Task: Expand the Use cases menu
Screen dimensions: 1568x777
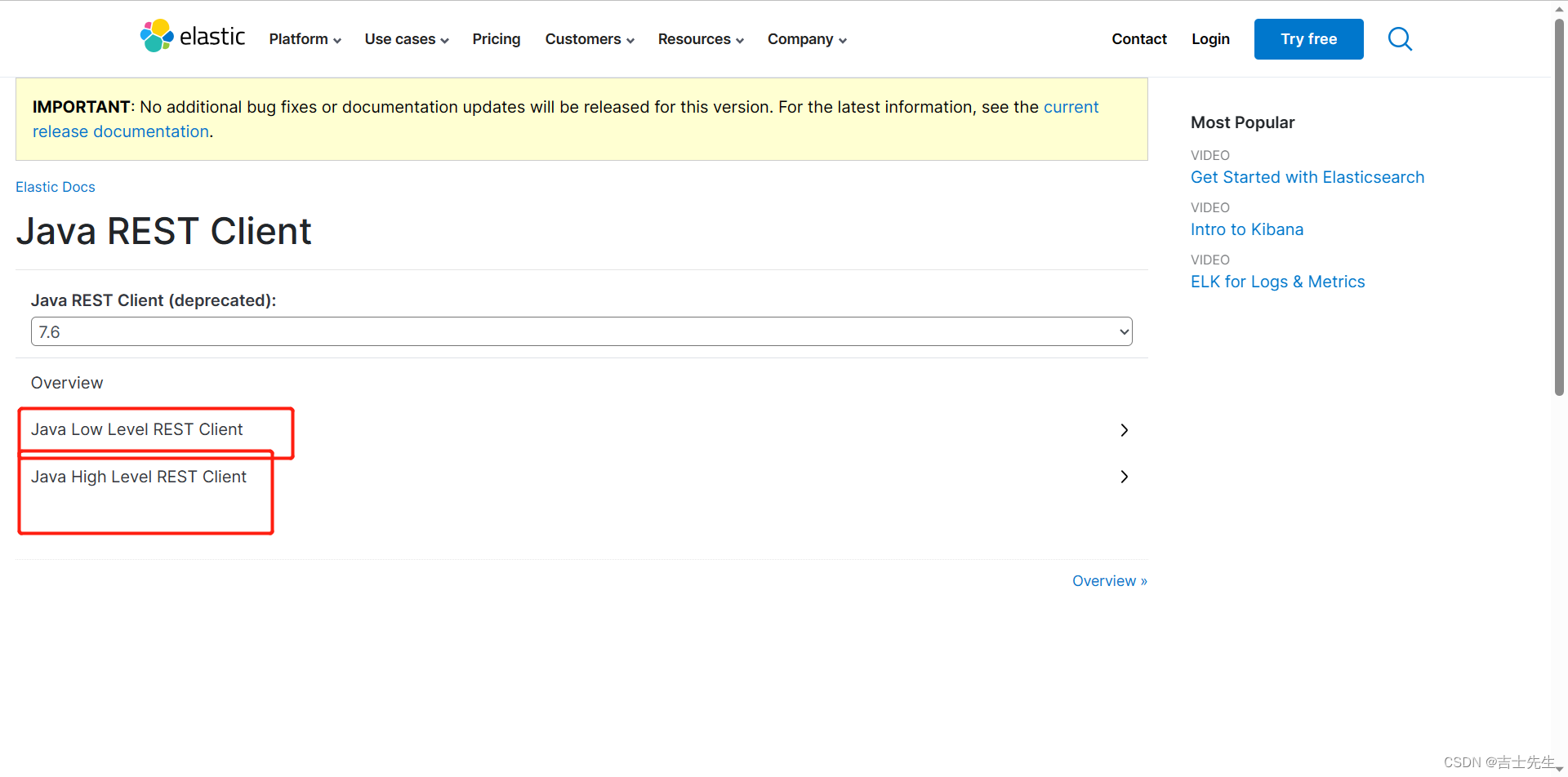Action: coord(407,39)
